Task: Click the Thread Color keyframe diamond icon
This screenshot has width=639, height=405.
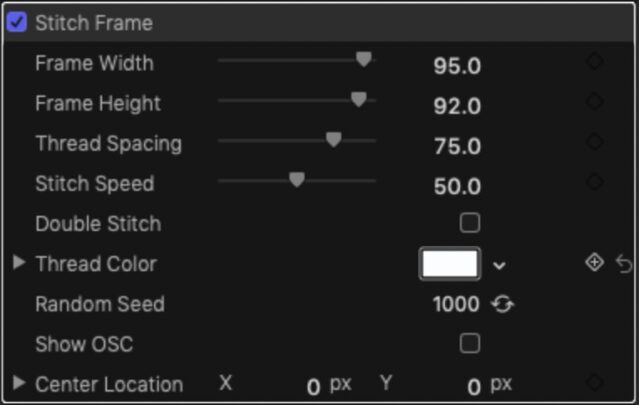Action: tap(594, 263)
